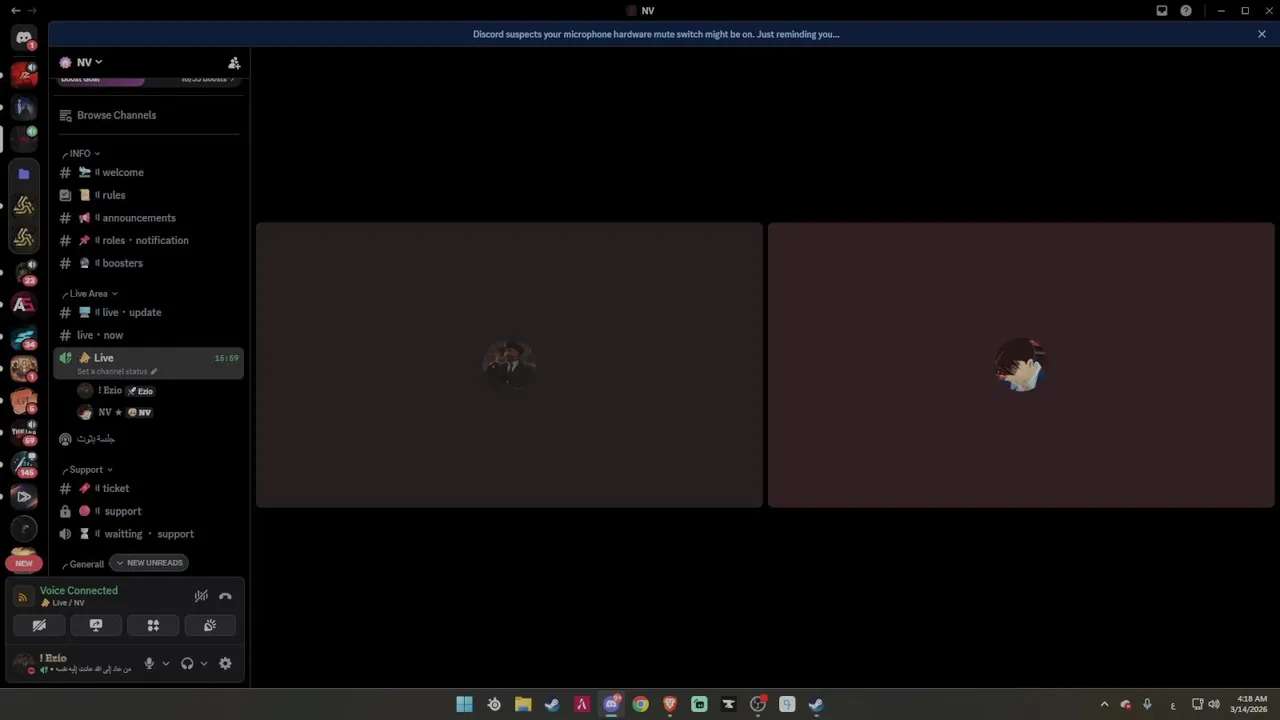Collapse the INFO category
The height and width of the screenshot is (720, 1280).
coord(81,154)
